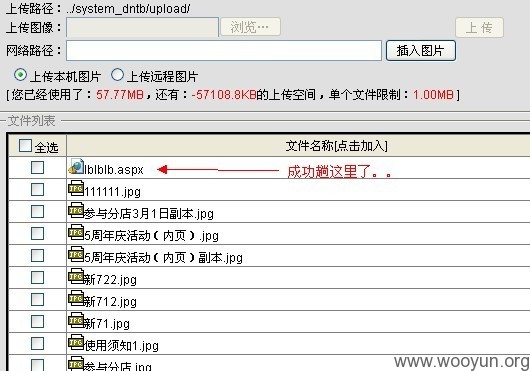Click the 1.00MB file limit value
This screenshot has height=371, width=530.
tap(433, 94)
